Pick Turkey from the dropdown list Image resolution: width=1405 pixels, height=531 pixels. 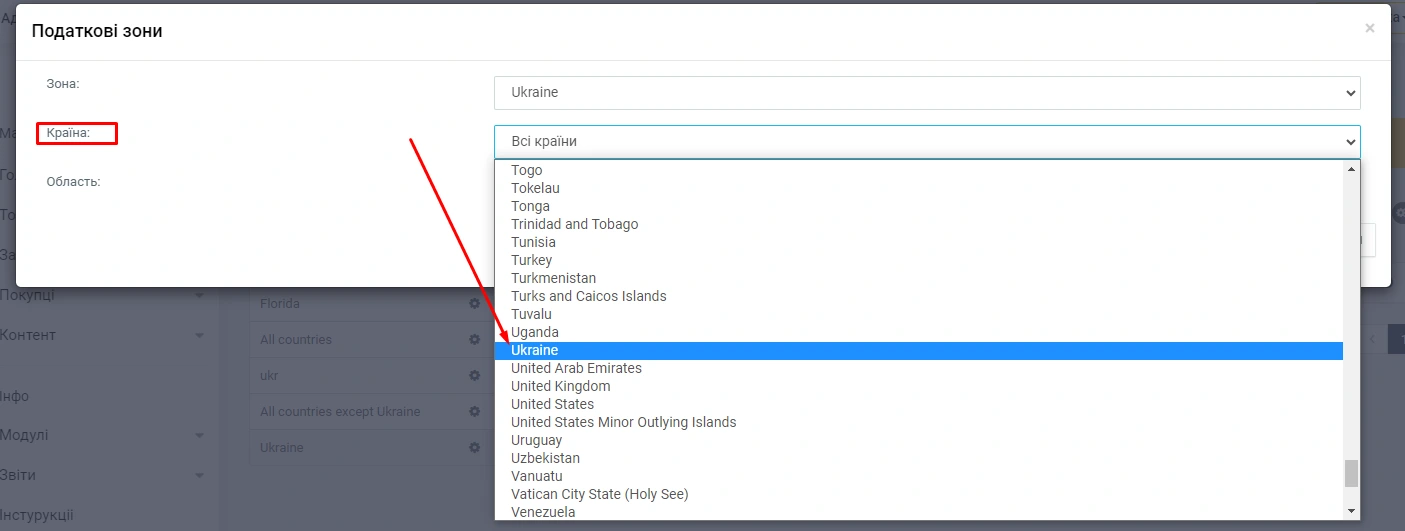(531, 260)
